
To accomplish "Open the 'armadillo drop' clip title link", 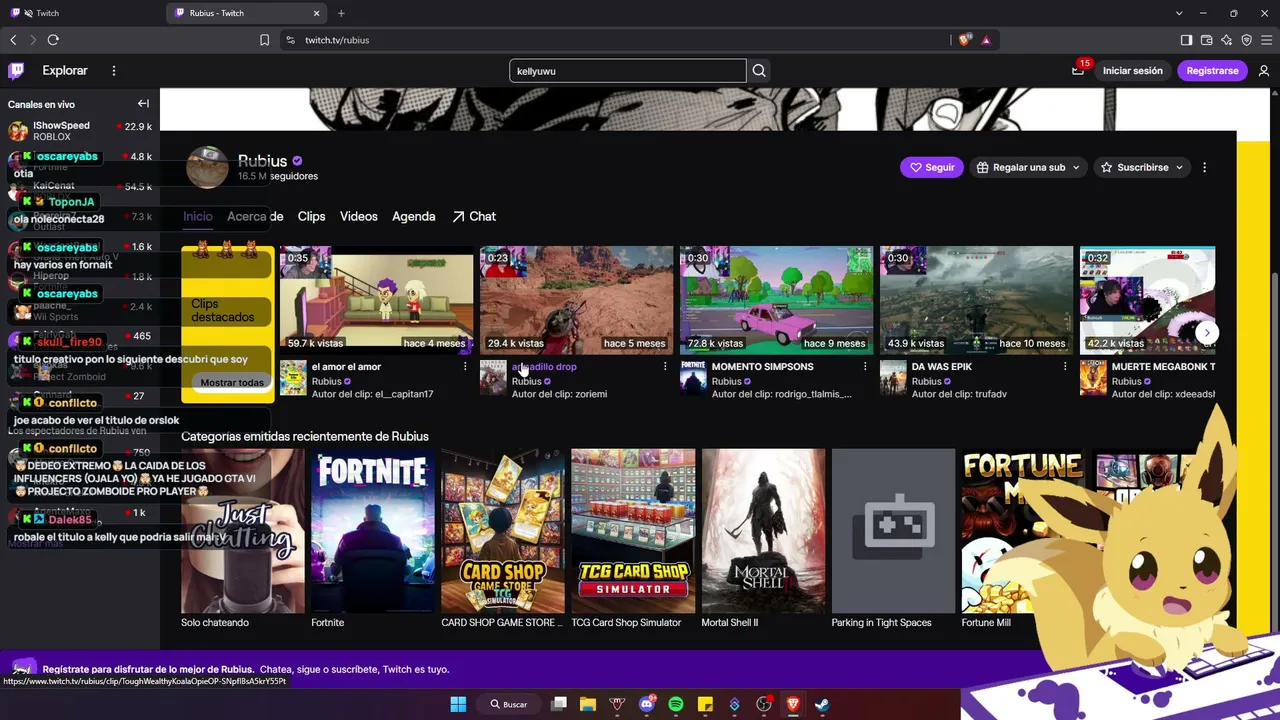I will click(544, 367).
